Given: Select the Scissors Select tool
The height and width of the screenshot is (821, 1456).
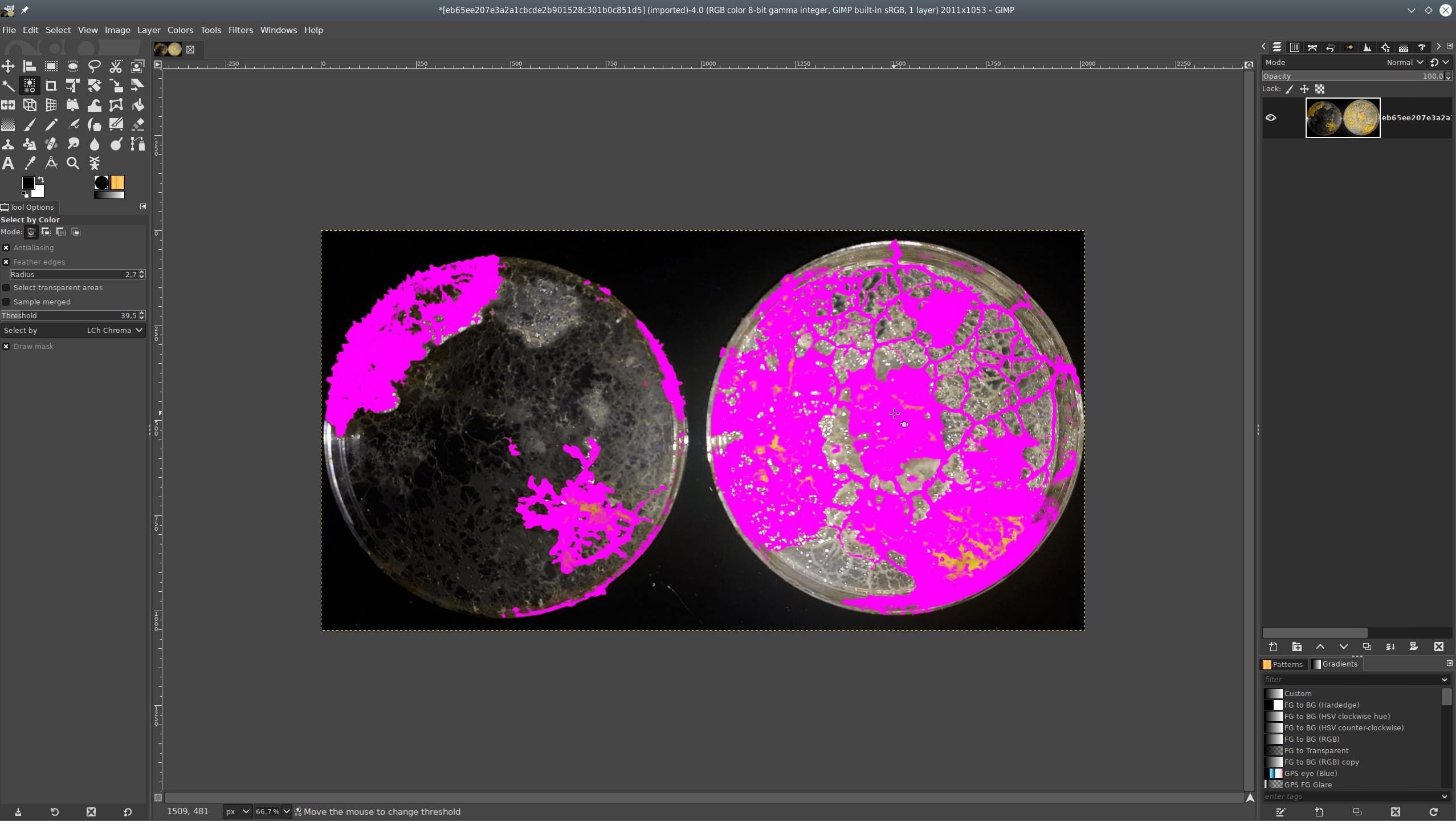Looking at the screenshot, I should pos(116,67).
